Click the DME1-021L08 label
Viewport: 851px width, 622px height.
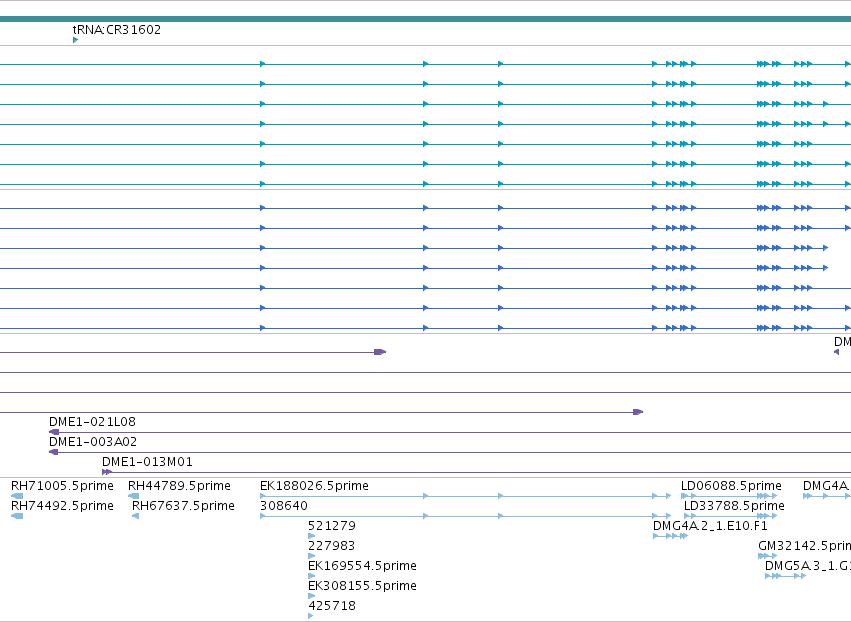click(92, 422)
